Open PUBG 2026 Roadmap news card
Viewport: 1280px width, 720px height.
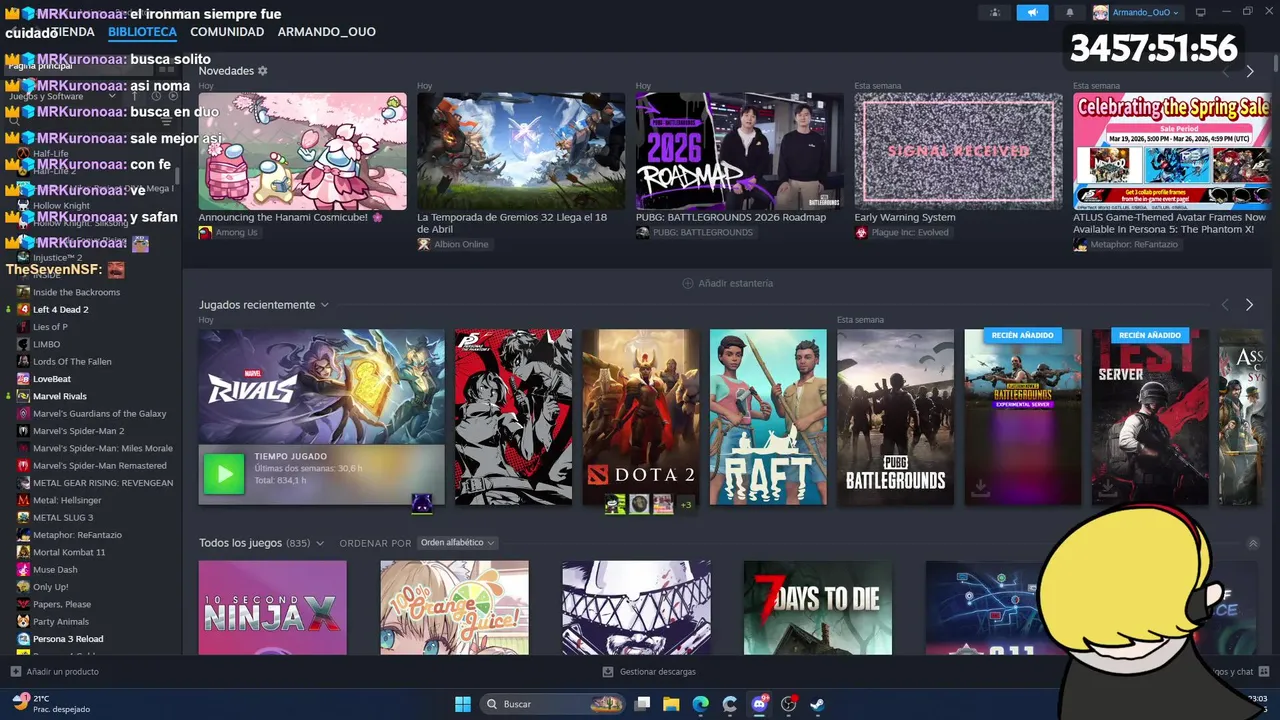tap(740, 151)
